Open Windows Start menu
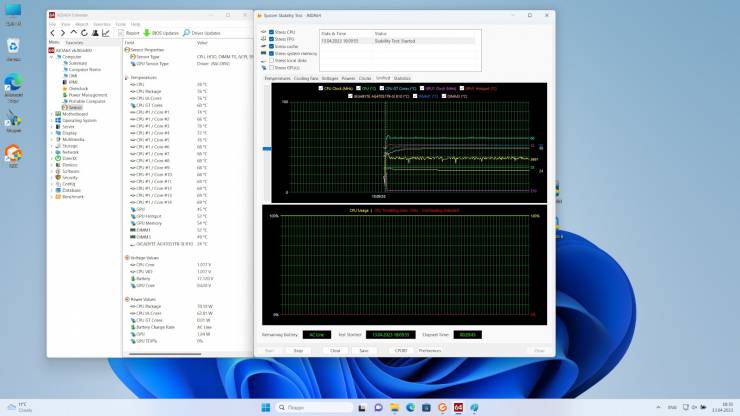The image size is (740, 416). (266, 408)
